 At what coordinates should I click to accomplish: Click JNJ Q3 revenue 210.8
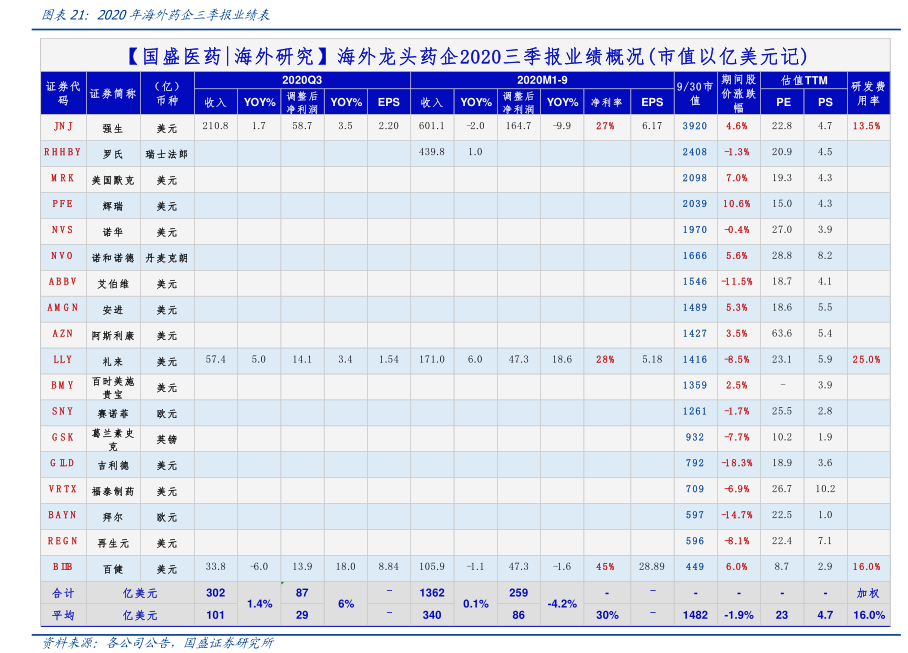pos(215,126)
